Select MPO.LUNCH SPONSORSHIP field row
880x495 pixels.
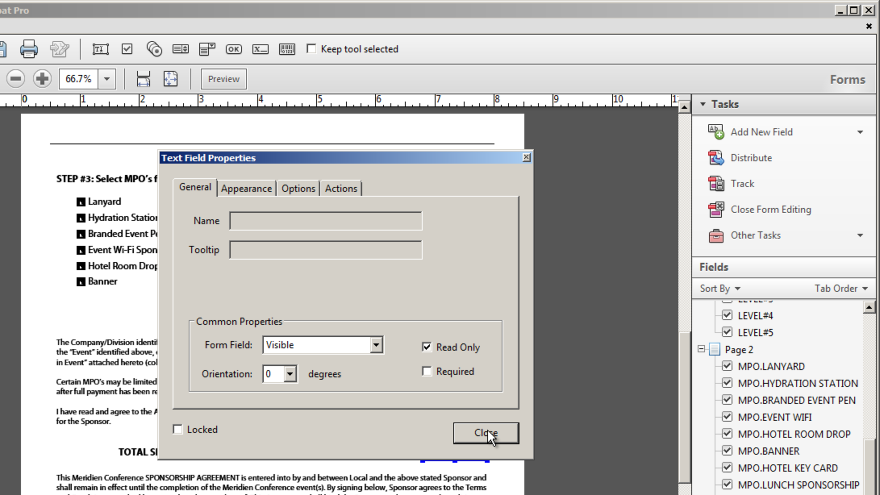(x=798, y=484)
